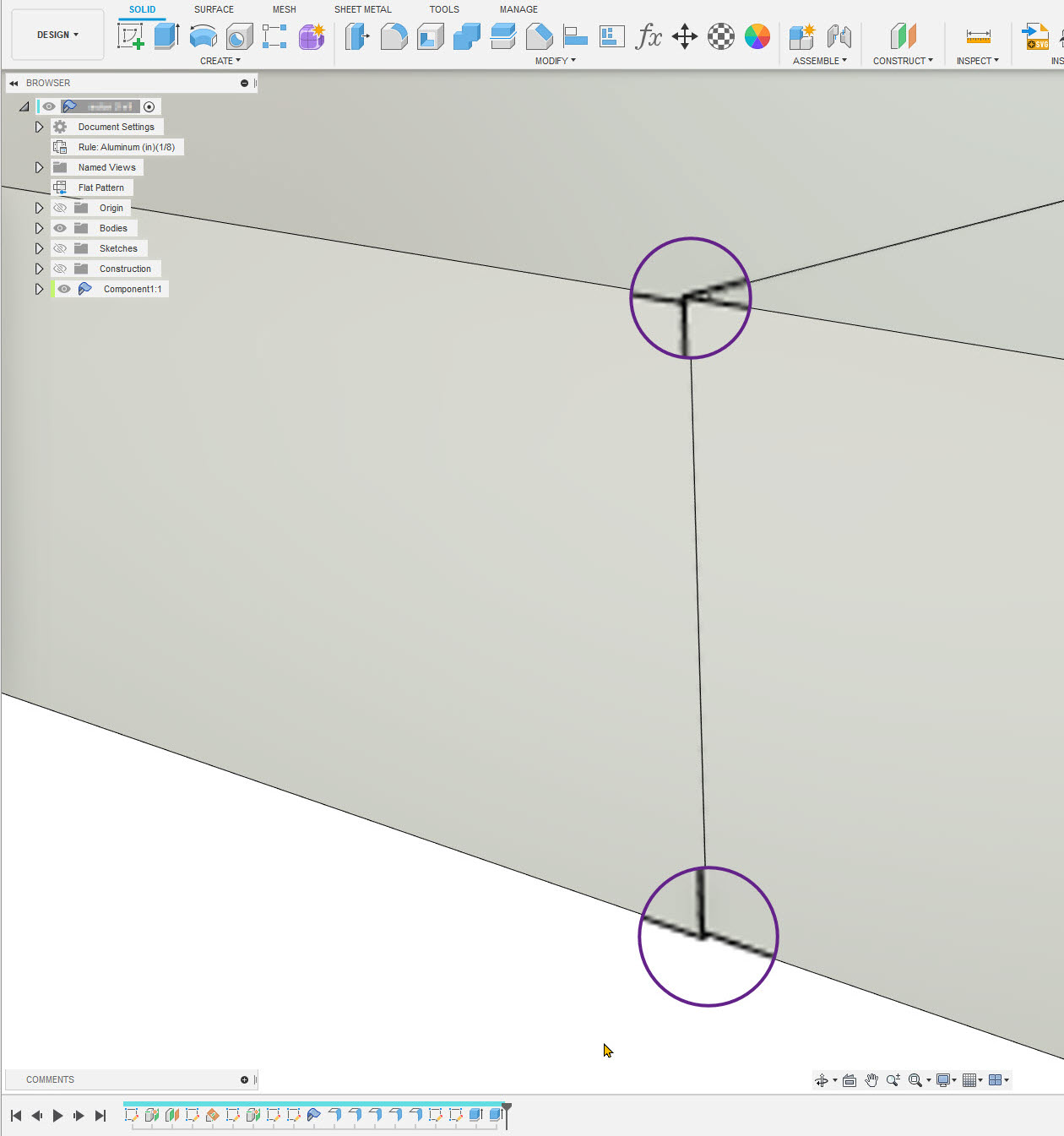This screenshot has height=1136, width=1064.
Task: Switch to the SHEET METAL tab
Action: 362,9
